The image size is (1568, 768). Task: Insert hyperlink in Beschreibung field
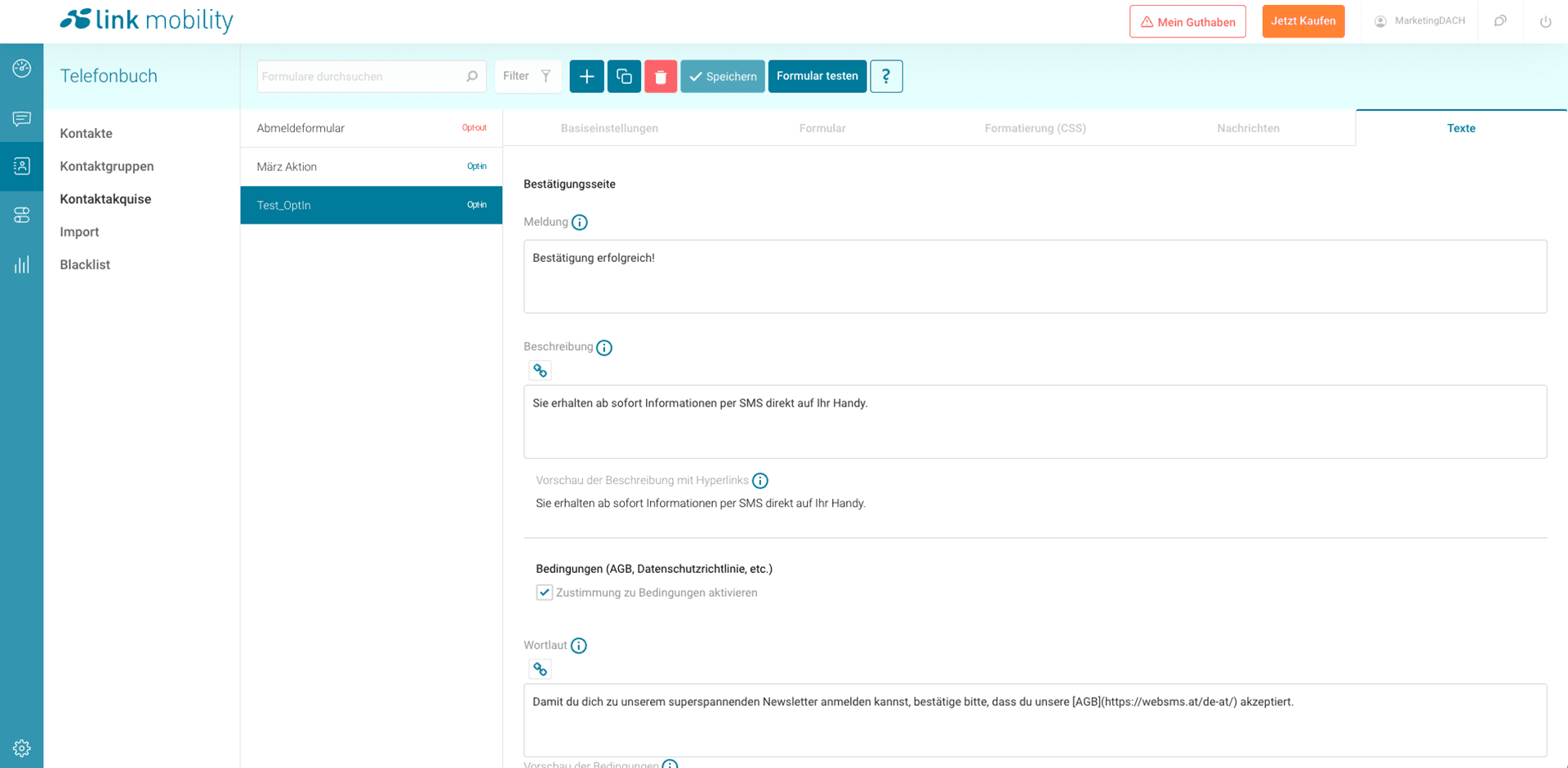point(540,371)
